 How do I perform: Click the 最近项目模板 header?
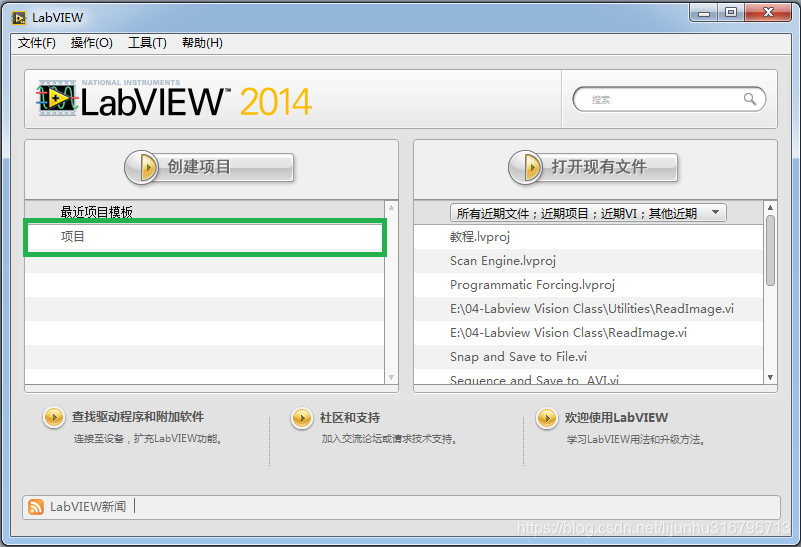click(x=97, y=211)
